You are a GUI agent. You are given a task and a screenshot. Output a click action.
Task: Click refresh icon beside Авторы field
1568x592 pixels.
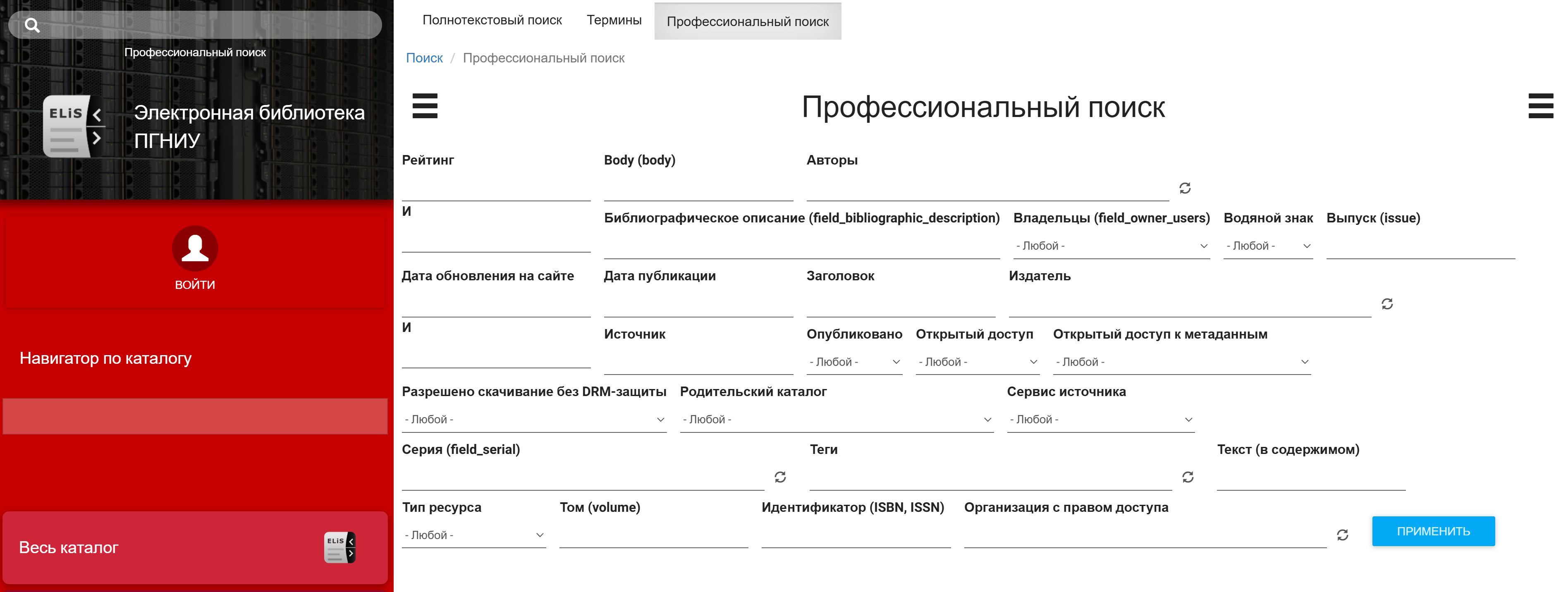click(x=1185, y=188)
